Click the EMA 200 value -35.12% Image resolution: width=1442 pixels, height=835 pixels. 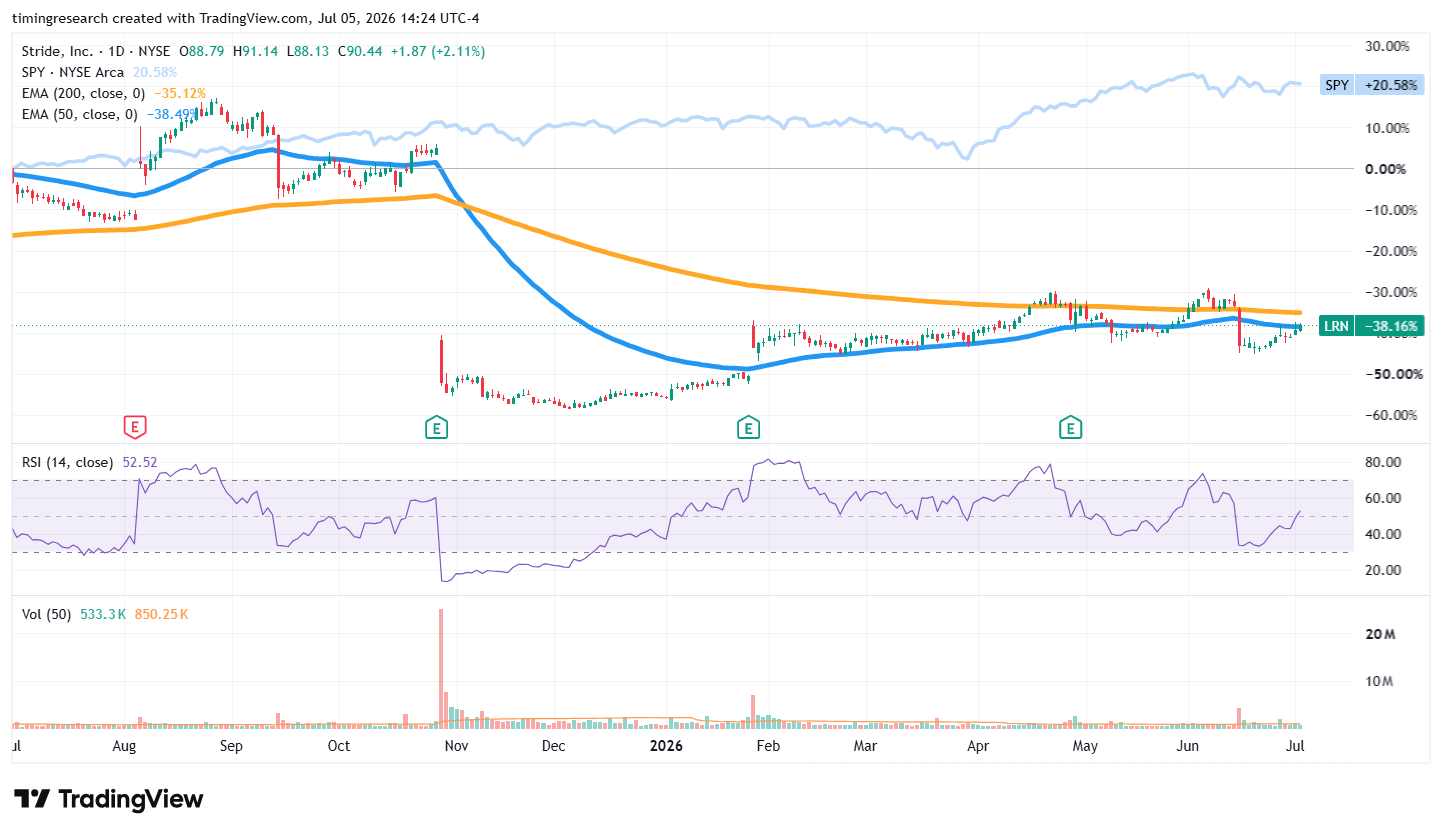pyautogui.click(x=180, y=93)
